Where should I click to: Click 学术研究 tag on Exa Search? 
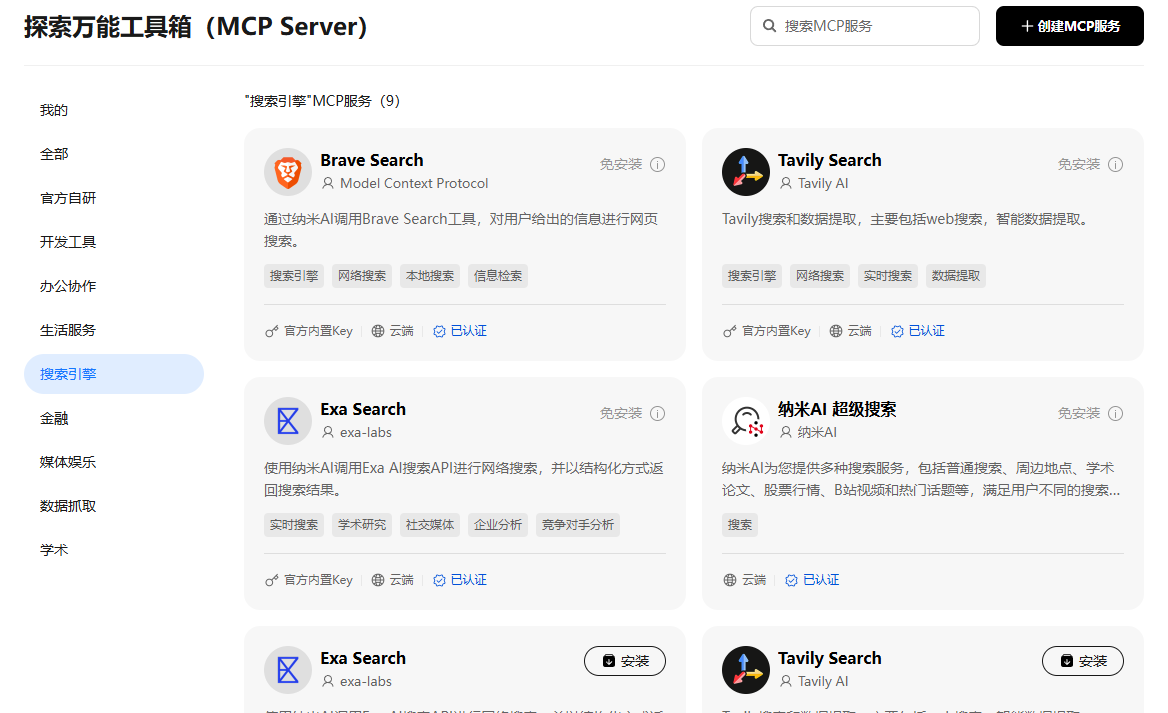coord(362,525)
